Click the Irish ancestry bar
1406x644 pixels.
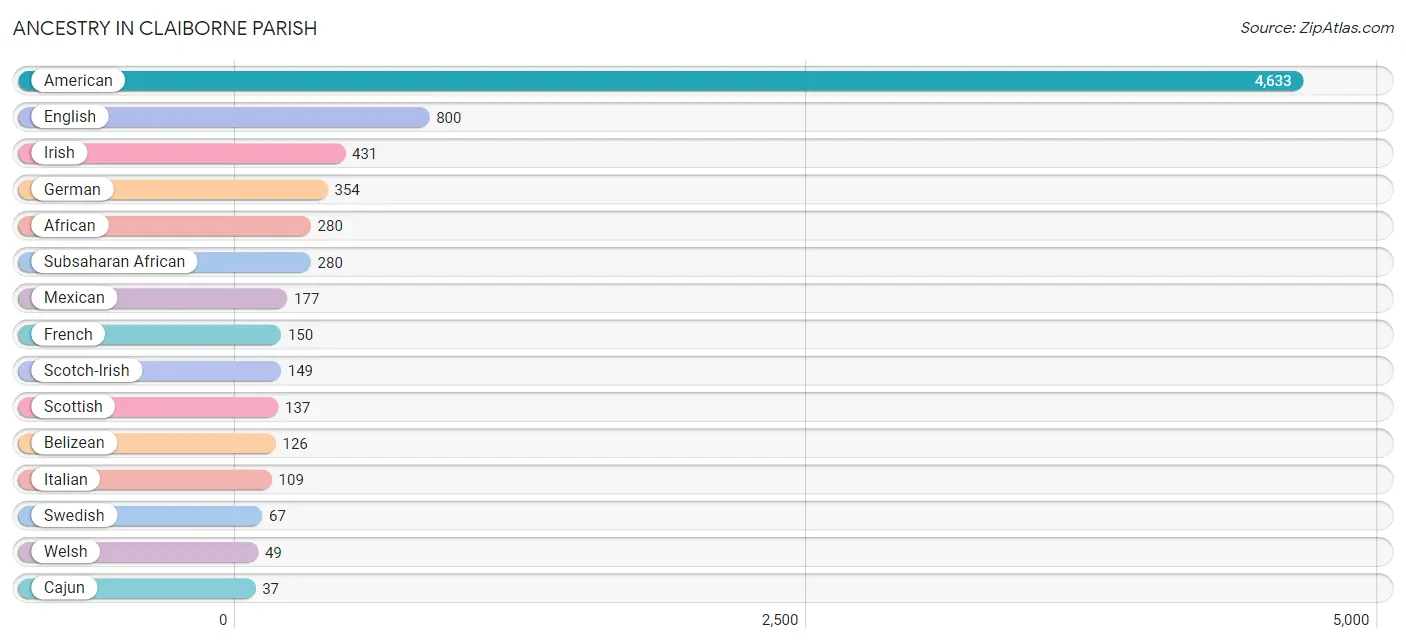point(182,153)
